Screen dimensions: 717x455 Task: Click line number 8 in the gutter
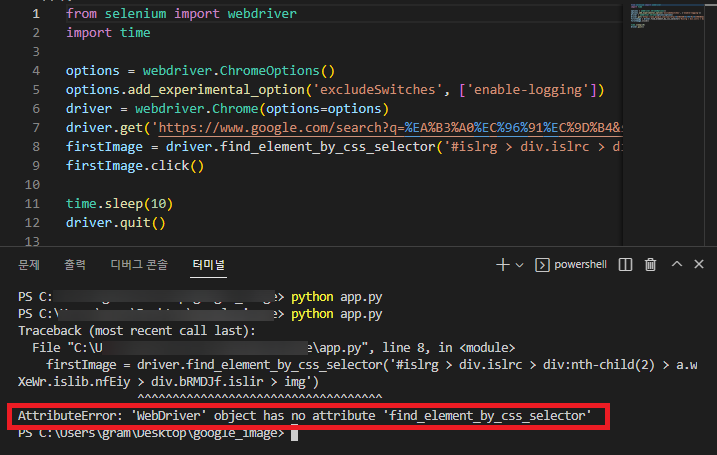[x=36, y=147]
